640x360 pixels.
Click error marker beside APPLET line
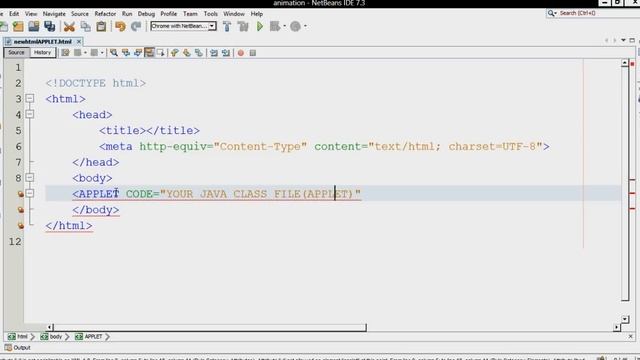click(x=20, y=194)
